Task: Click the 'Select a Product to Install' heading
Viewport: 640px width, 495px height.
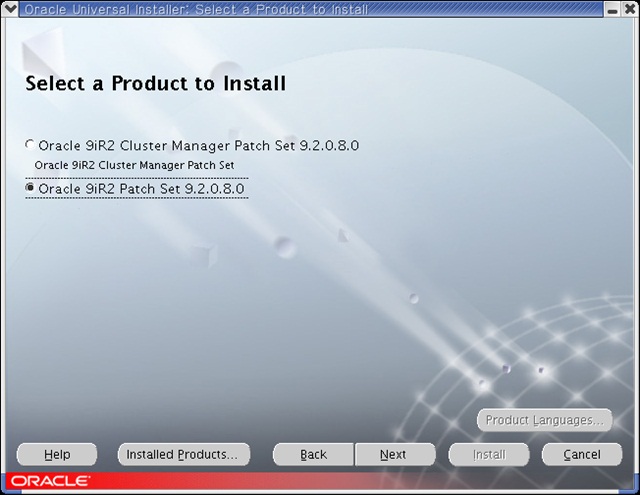Action: coord(156,84)
